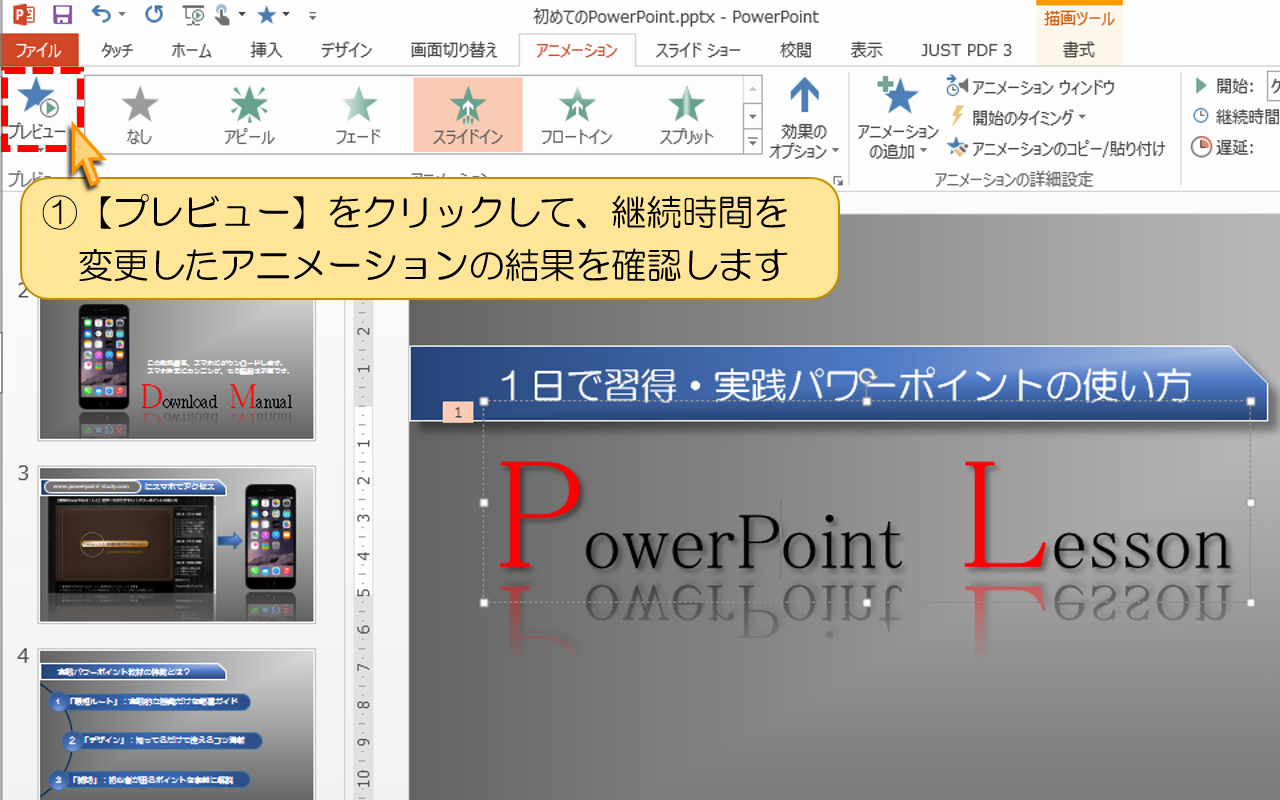Open the 書式 drawing tools tab
Image resolution: width=1280 pixels, height=800 pixels.
[1078, 50]
